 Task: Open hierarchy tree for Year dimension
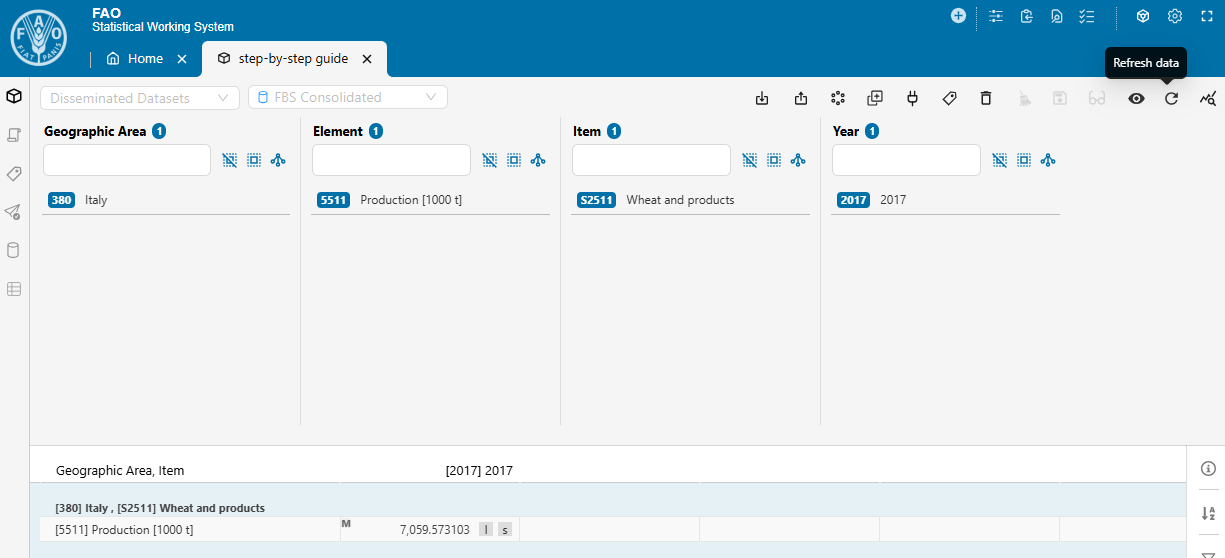1048,160
